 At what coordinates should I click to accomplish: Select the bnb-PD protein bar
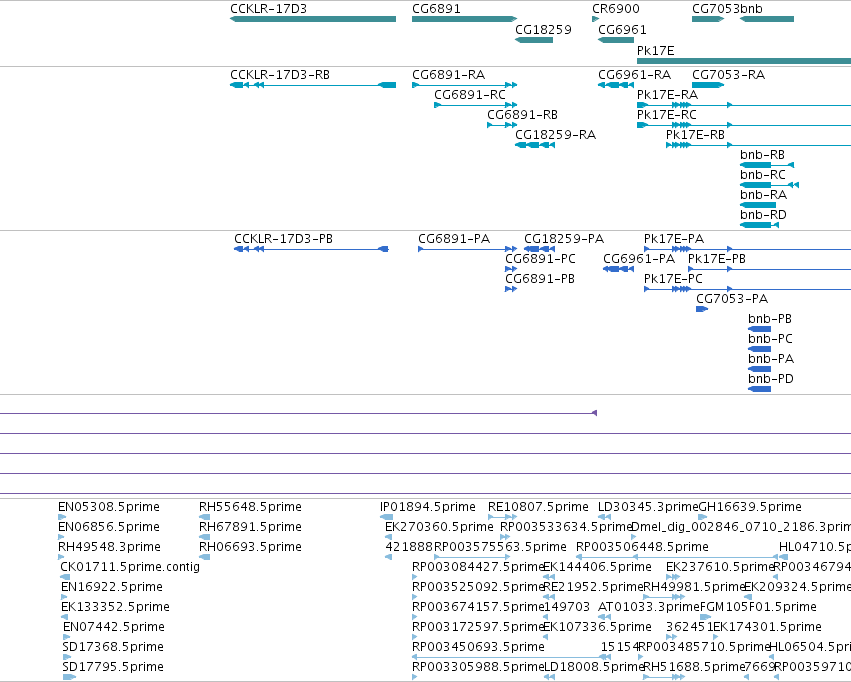759,390
